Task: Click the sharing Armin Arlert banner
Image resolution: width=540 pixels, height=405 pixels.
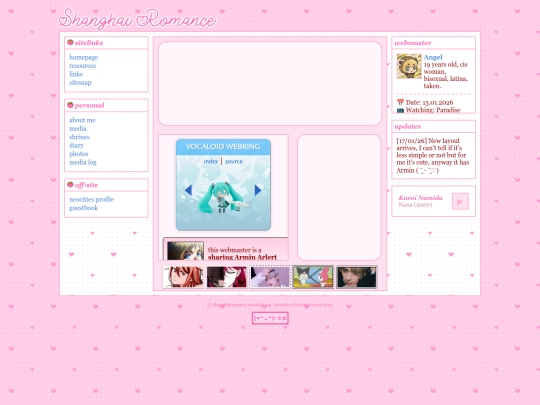Action: coord(225,249)
